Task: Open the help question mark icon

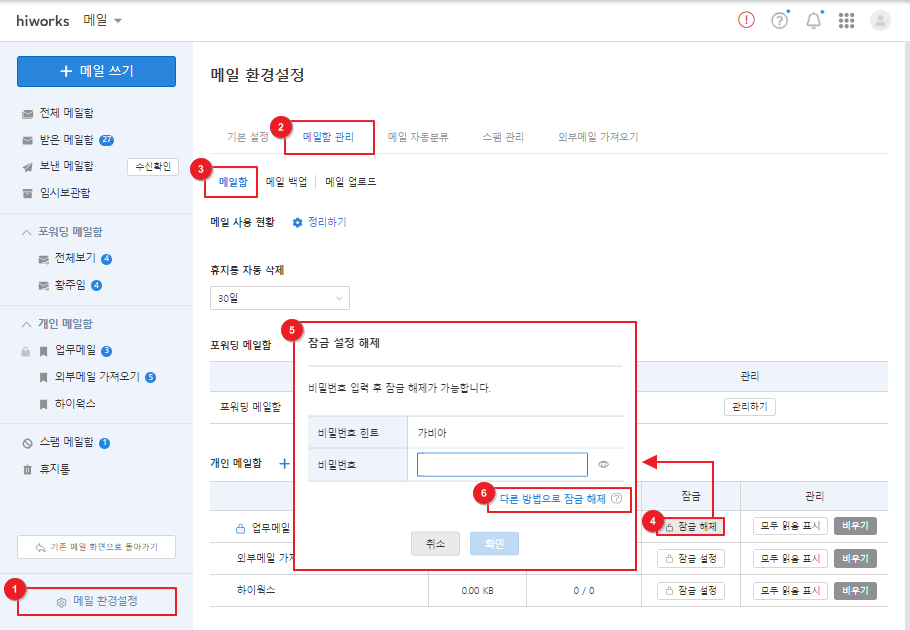Action: coord(780,21)
